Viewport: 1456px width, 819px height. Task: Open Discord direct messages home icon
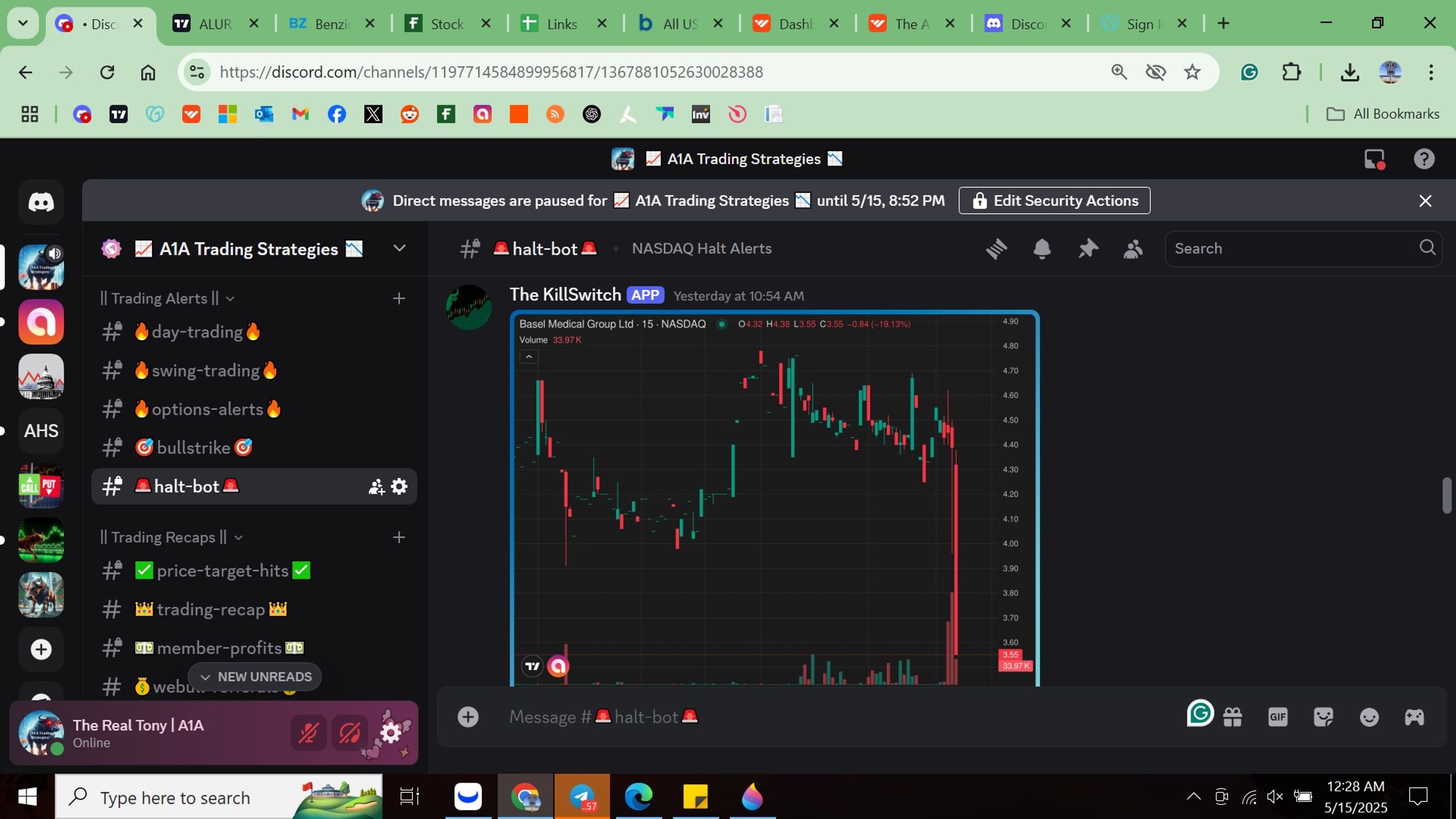41,202
